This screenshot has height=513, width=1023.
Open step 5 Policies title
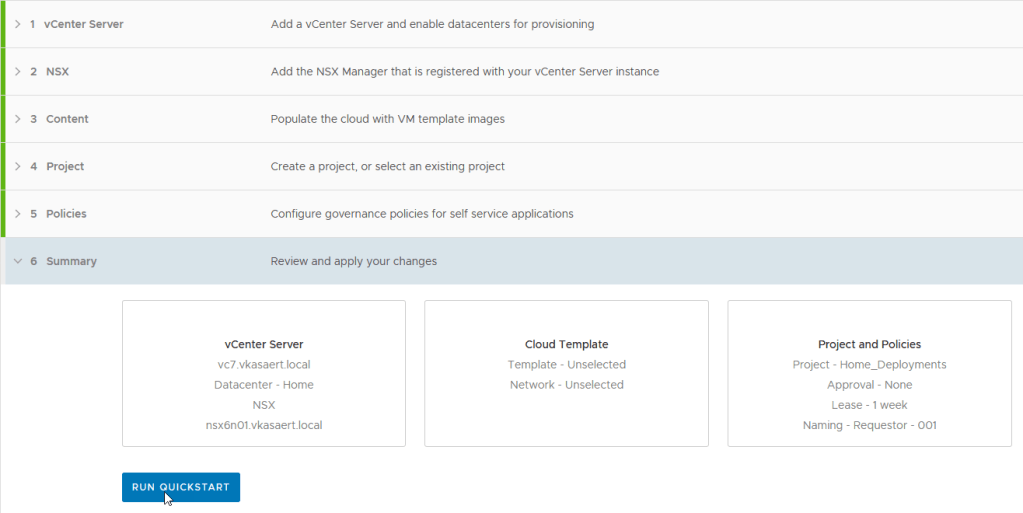pos(66,214)
